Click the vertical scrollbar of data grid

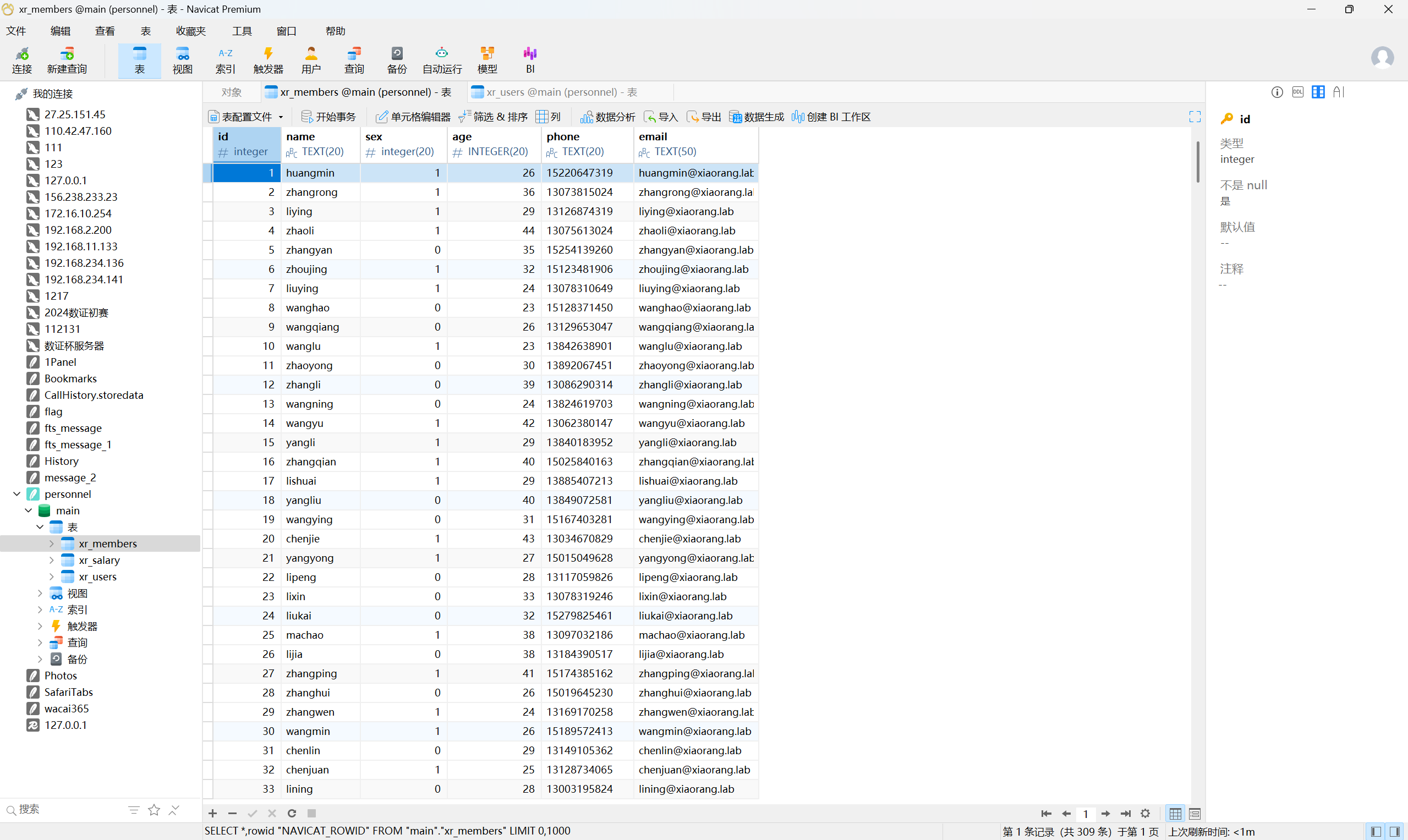point(1197,162)
